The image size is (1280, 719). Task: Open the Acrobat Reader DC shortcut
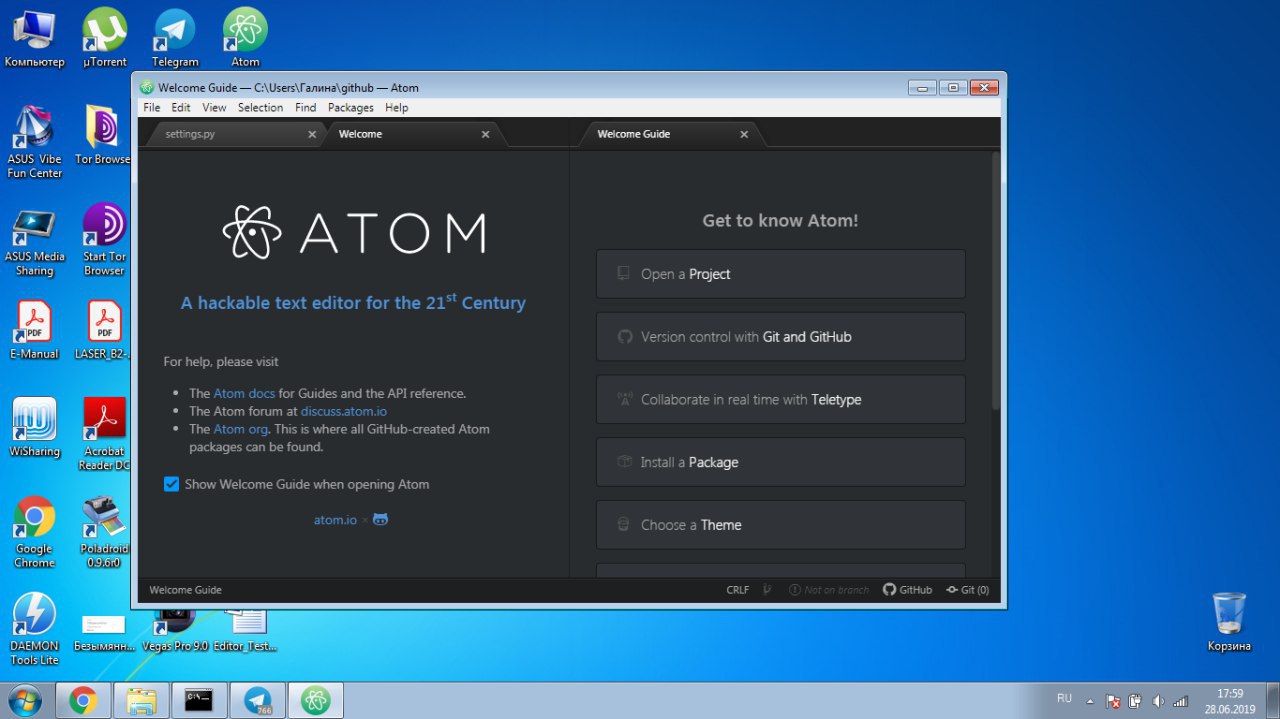pyautogui.click(x=104, y=435)
